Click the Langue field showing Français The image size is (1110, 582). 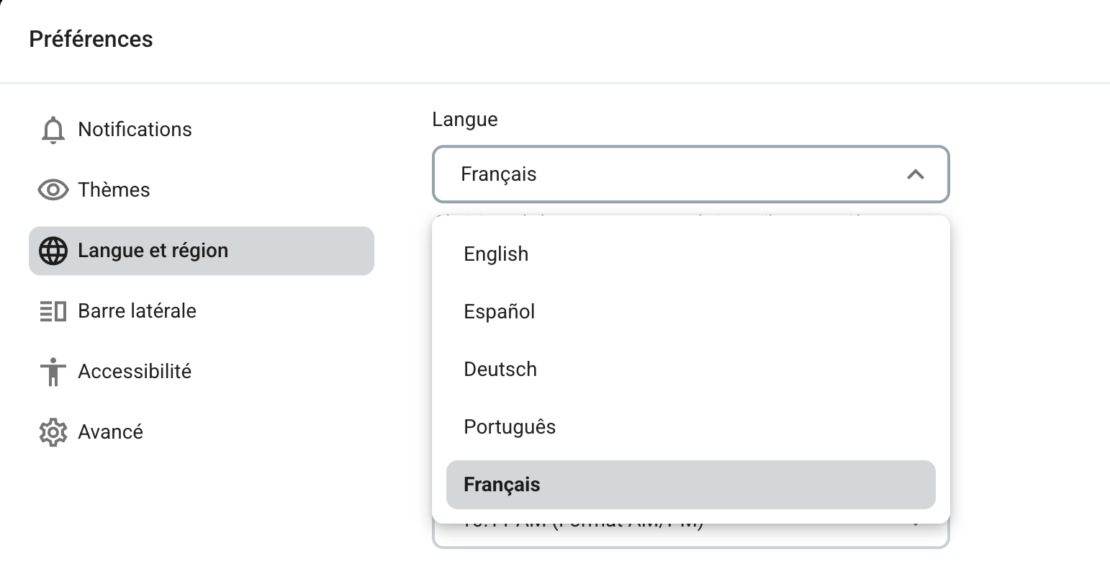click(600, 173)
